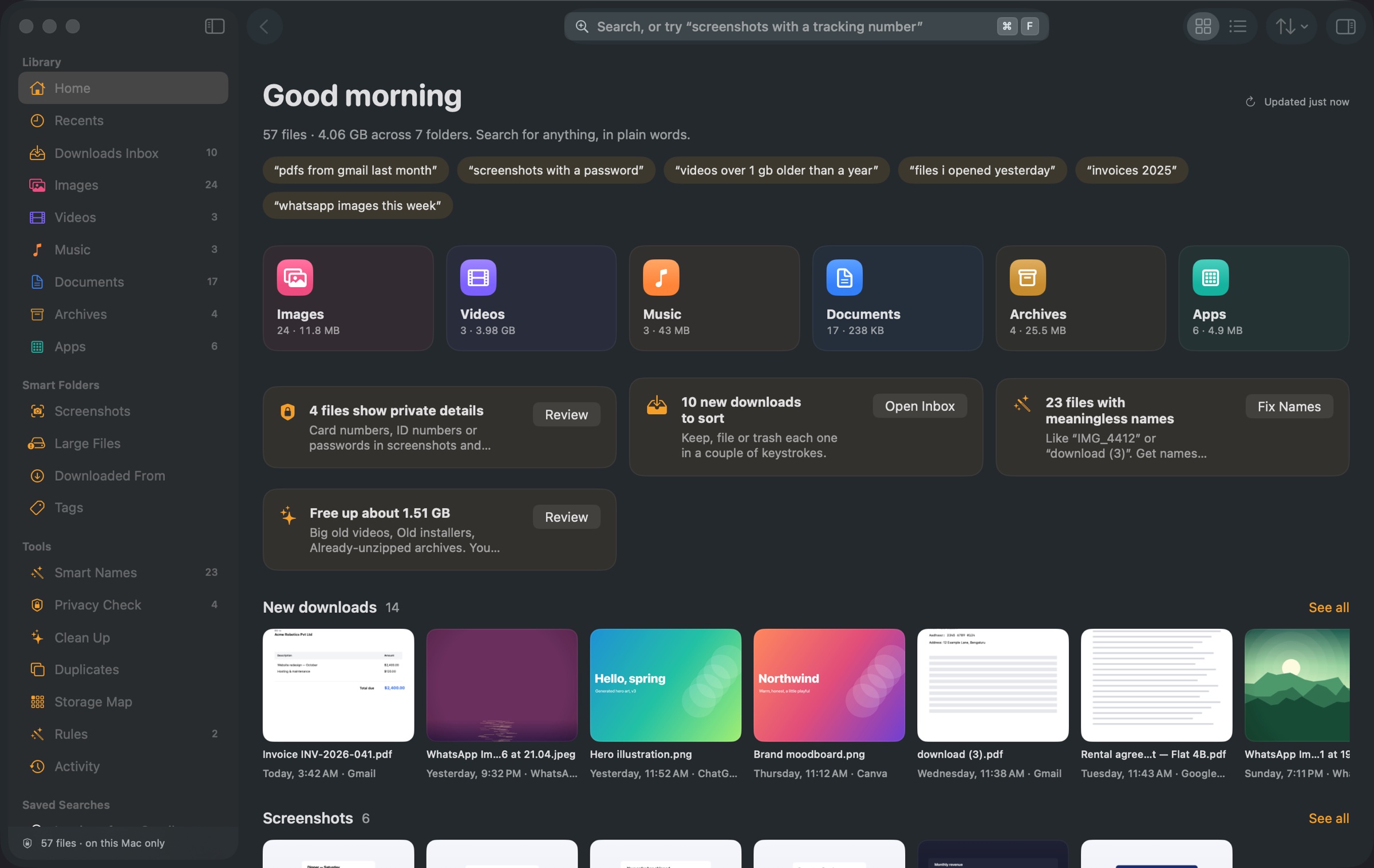Click the New downloads section heading
Screen dimensions: 1374x868
click(319, 608)
